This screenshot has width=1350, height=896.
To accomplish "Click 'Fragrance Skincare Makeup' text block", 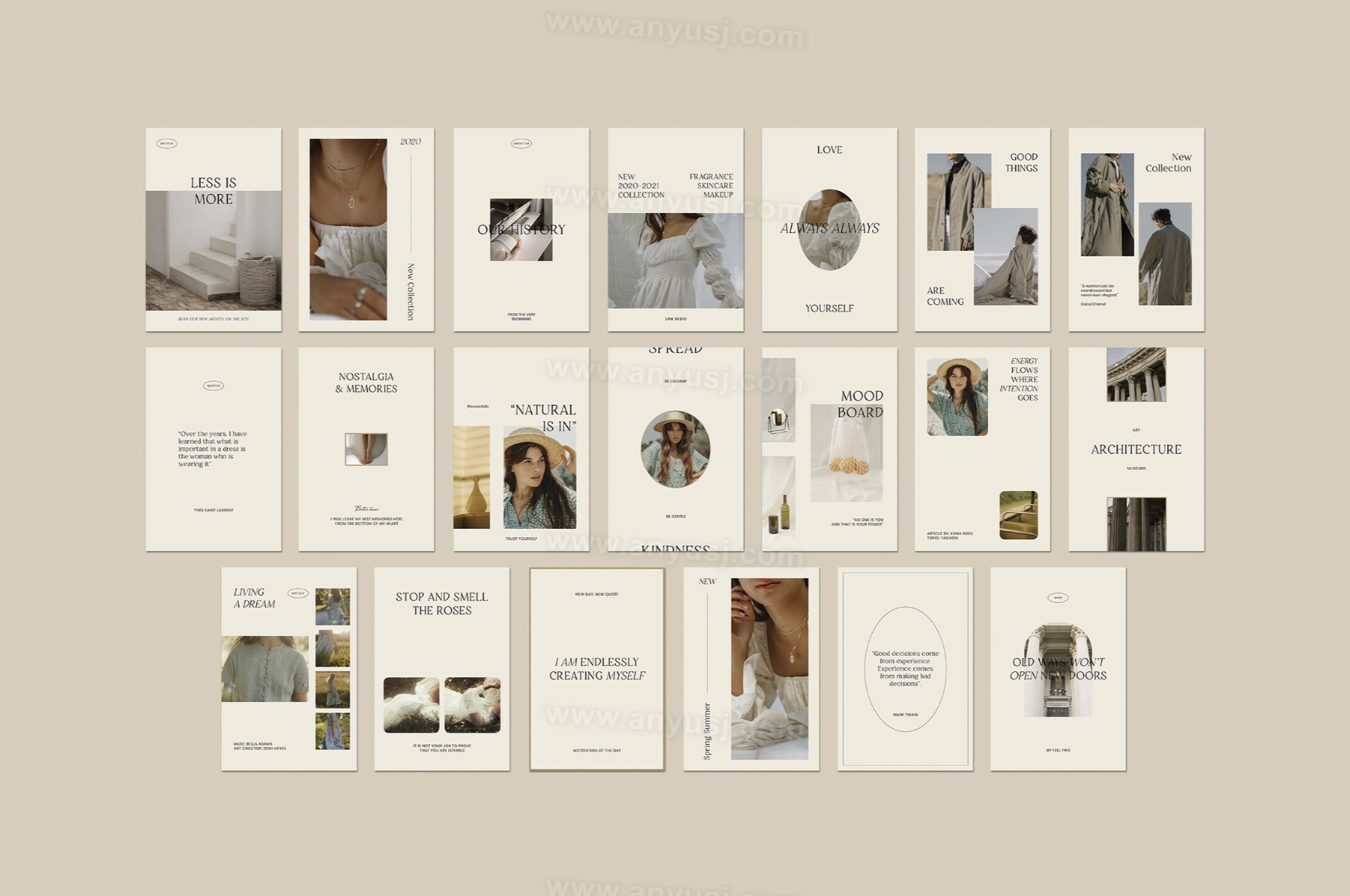I will pyautogui.click(x=711, y=186).
